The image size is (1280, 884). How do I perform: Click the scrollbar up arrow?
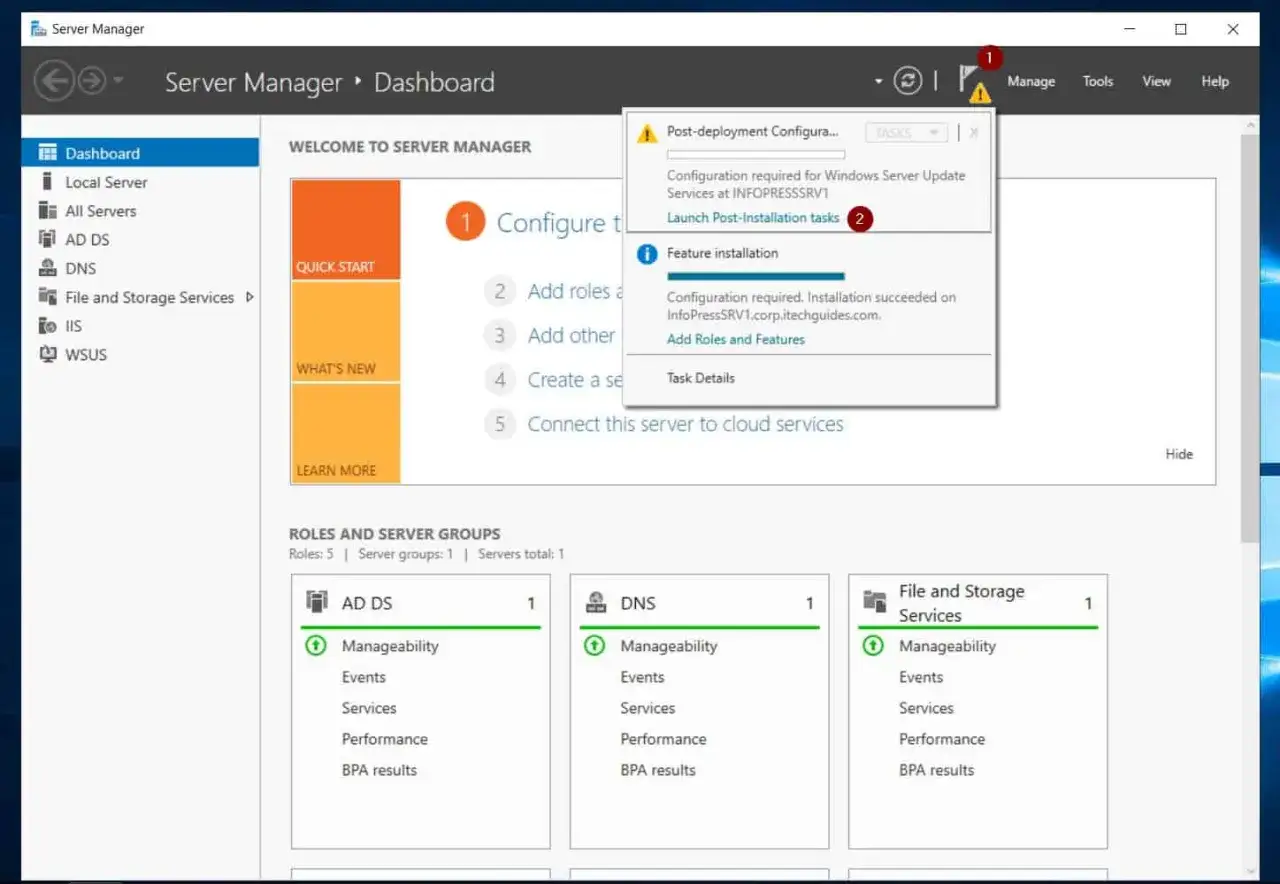(1250, 124)
